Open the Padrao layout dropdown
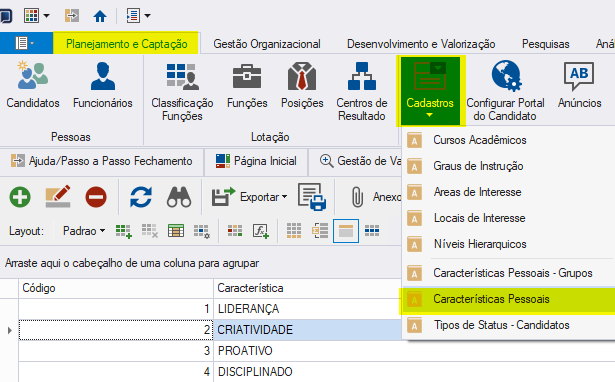 pyautogui.click(x=84, y=231)
